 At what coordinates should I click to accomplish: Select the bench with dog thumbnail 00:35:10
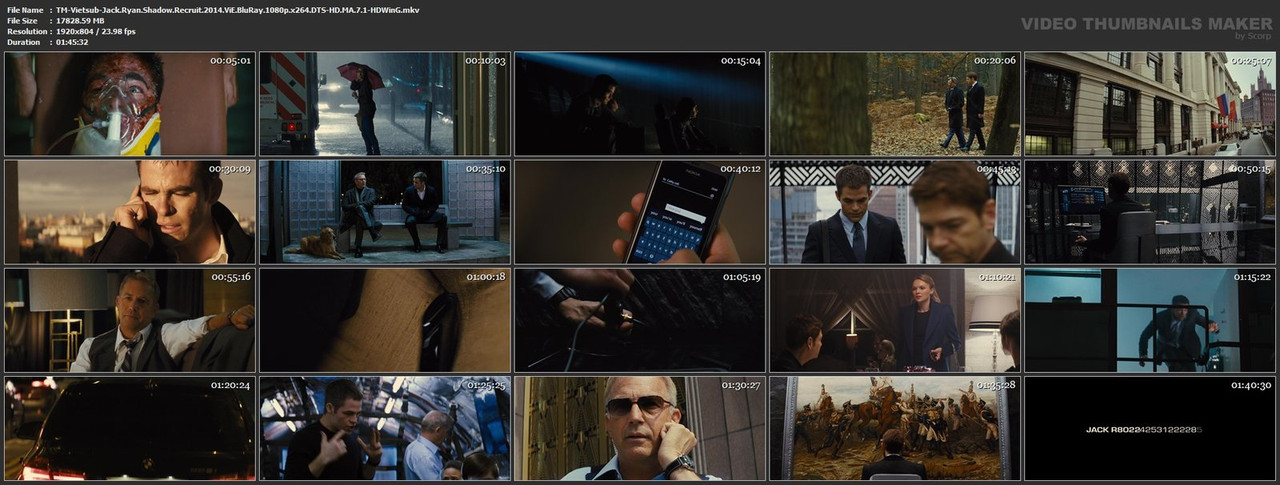[385, 212]
